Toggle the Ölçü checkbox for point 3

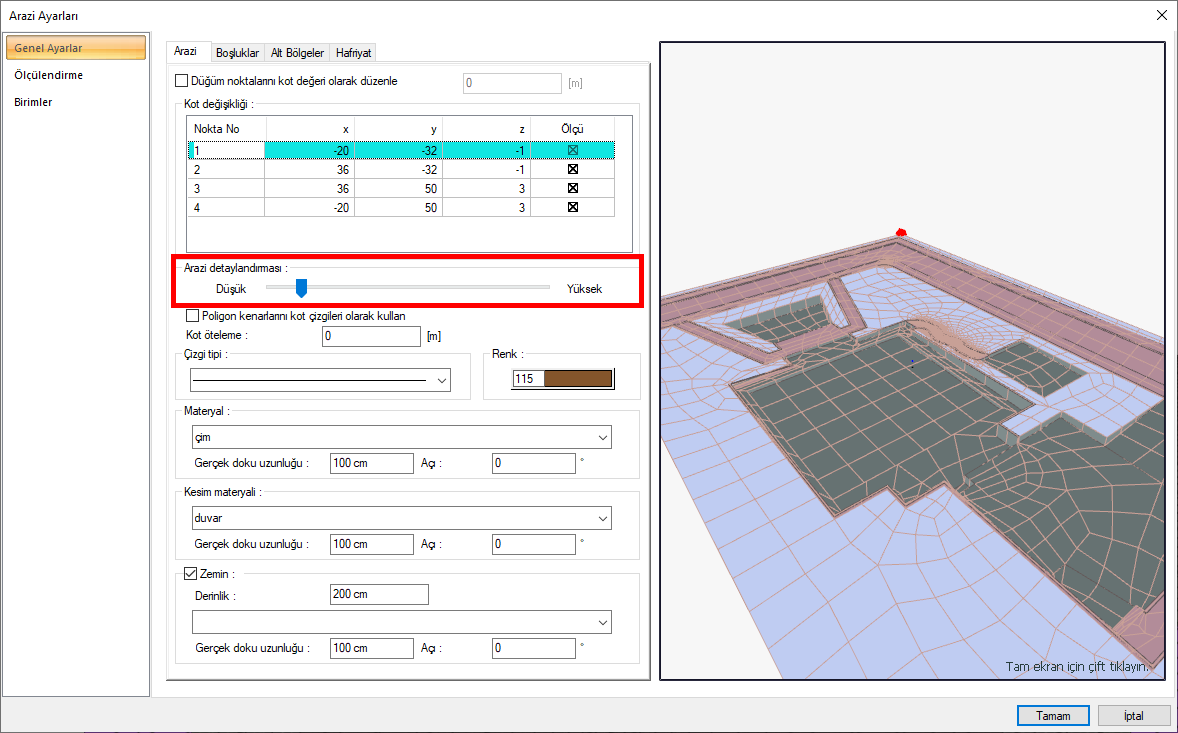click(573, 188)
